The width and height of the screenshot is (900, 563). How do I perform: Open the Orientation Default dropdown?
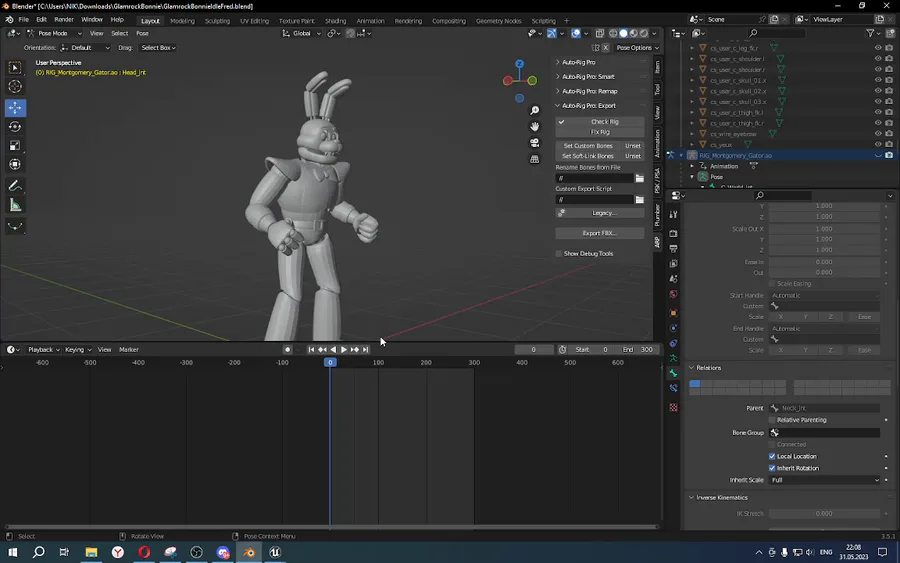(86, 48)
